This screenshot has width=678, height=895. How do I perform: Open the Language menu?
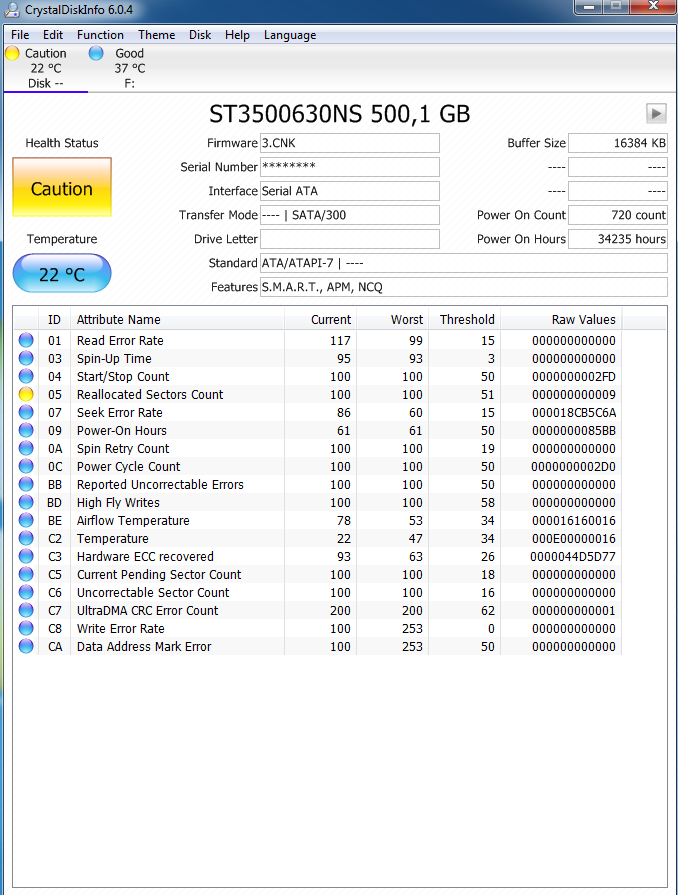[290, 35]
